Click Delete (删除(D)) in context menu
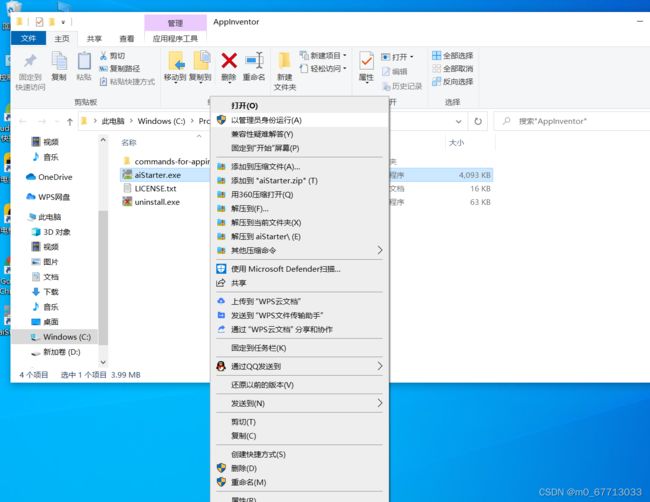This screenshot has height=502, width=650. point(299,468)
